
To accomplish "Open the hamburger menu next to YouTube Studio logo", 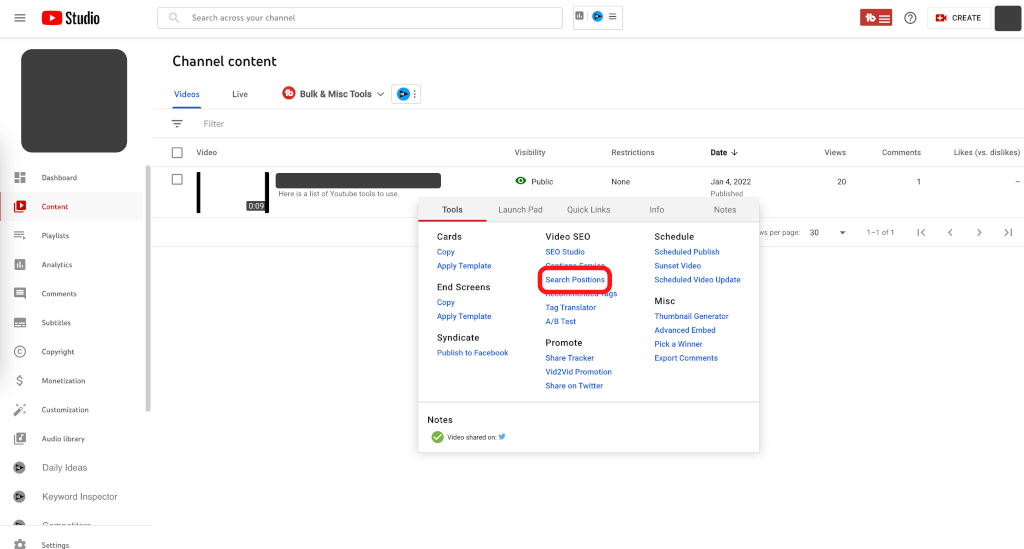I will 20,18.
